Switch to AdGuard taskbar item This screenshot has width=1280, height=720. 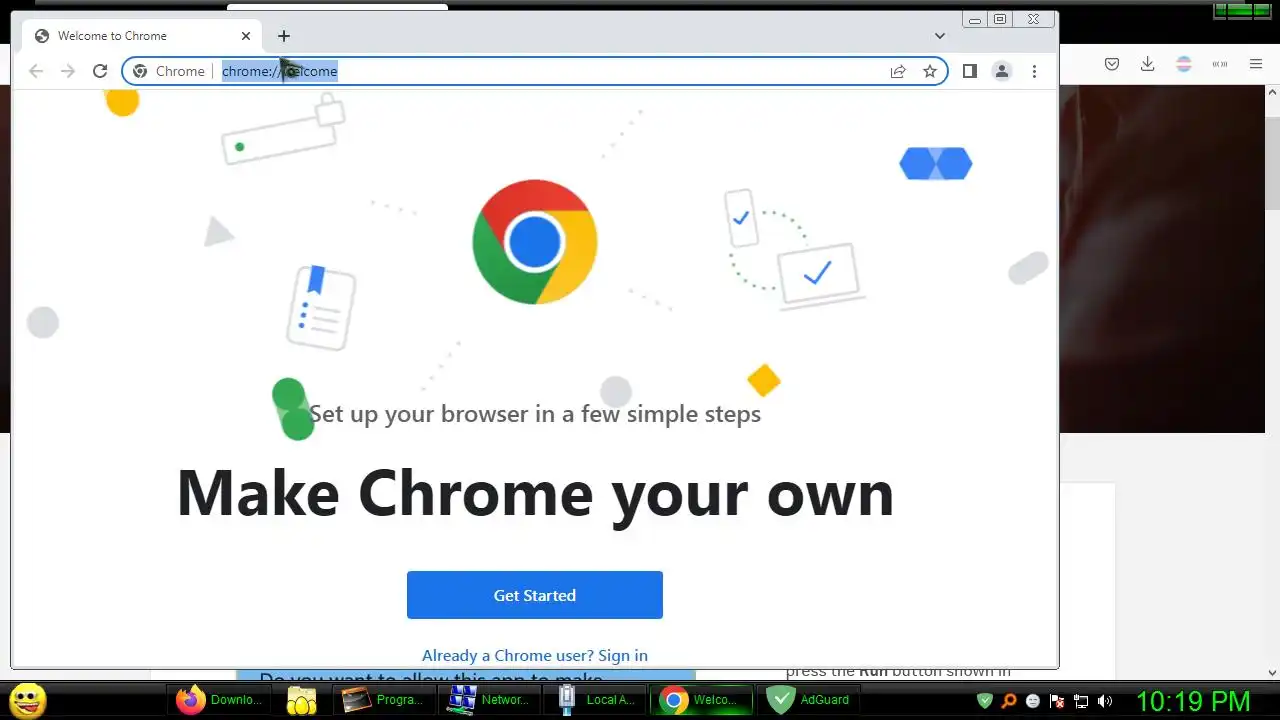[809, 700]
